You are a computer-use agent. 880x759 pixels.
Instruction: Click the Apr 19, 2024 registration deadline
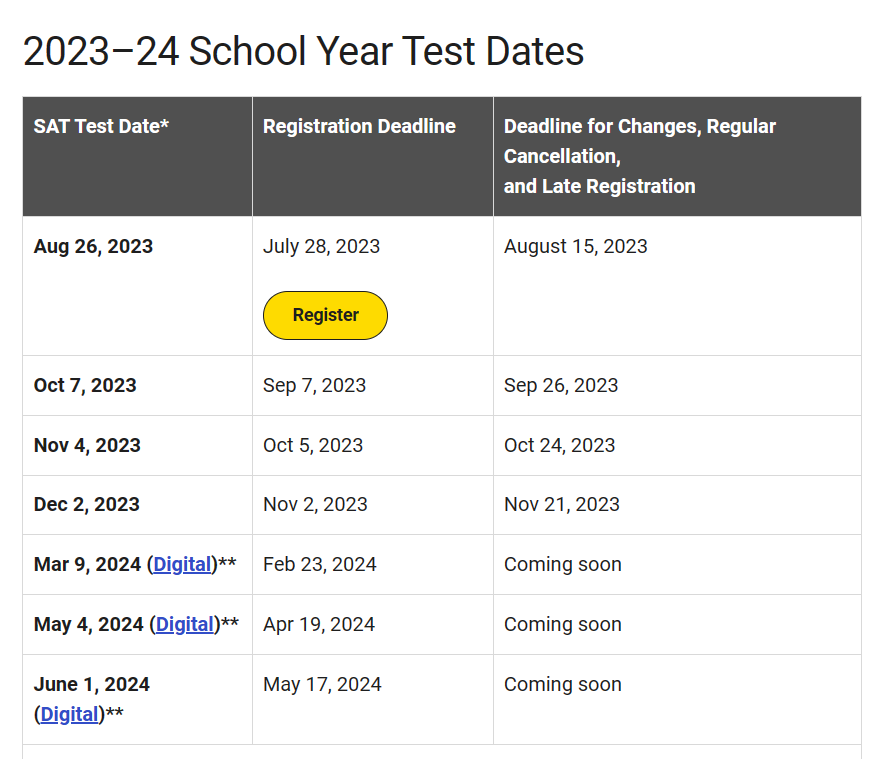[319, 624]
